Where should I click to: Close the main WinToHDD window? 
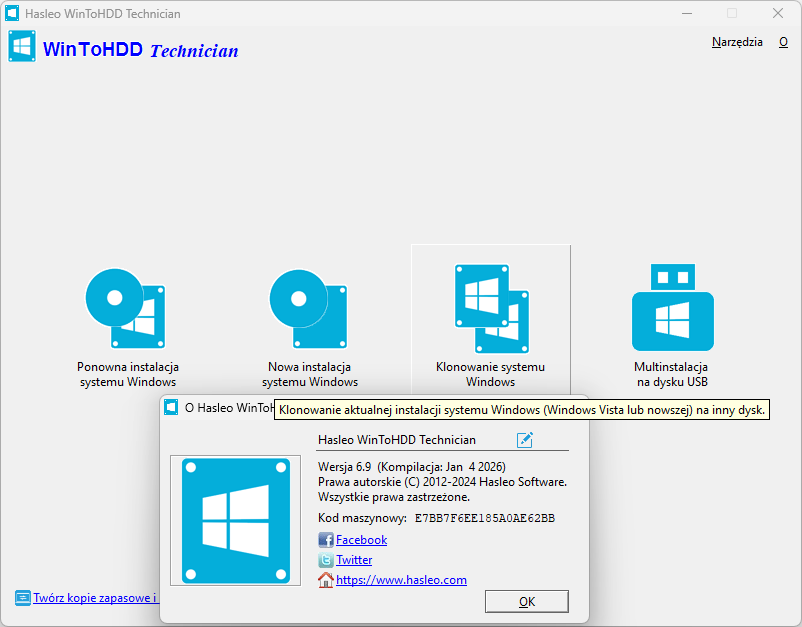tap(778, 13)
